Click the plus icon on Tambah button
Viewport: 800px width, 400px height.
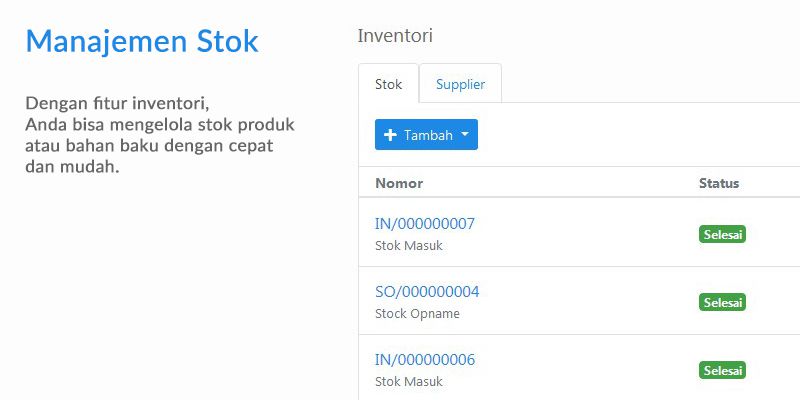coord(390,135)
